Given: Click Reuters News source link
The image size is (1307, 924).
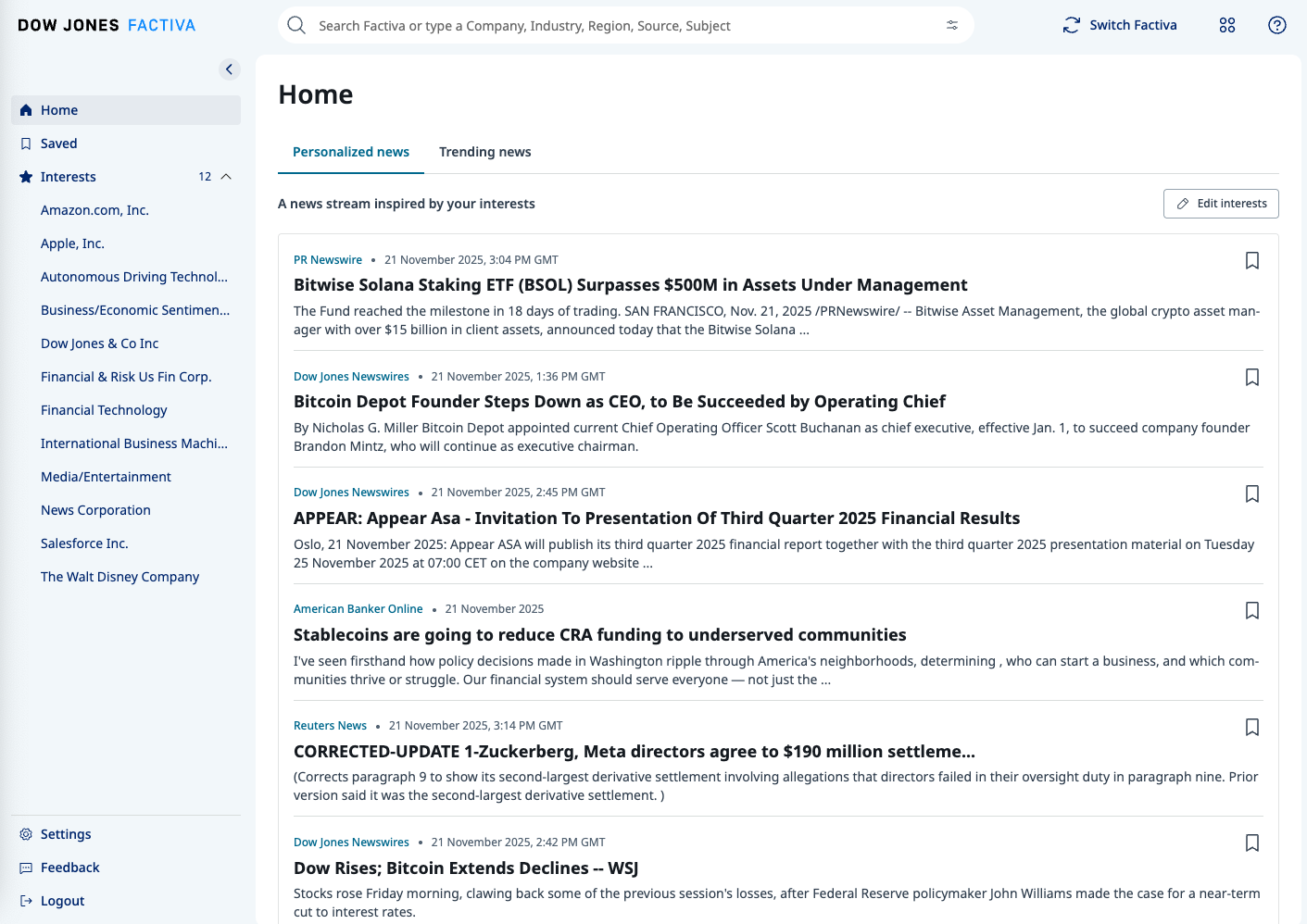Looking at the screenshot, I should point(331,726).
